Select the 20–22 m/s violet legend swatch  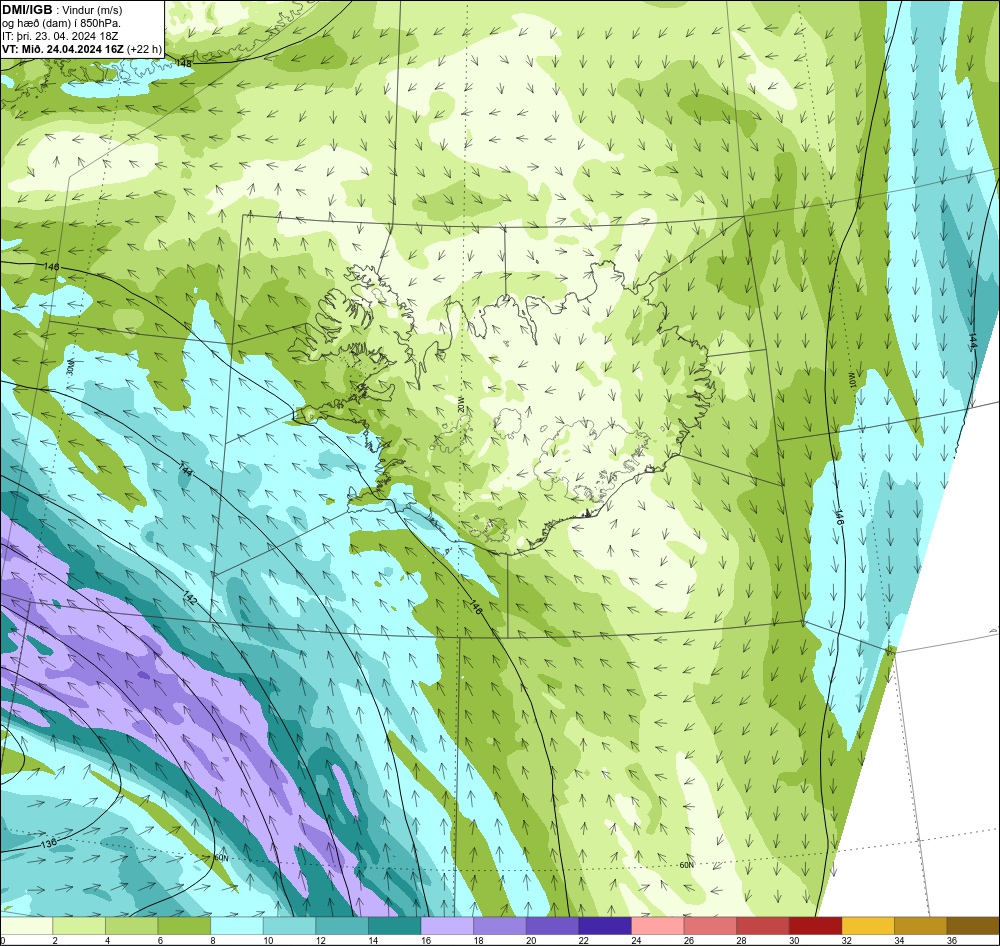(x=552, y=925)
